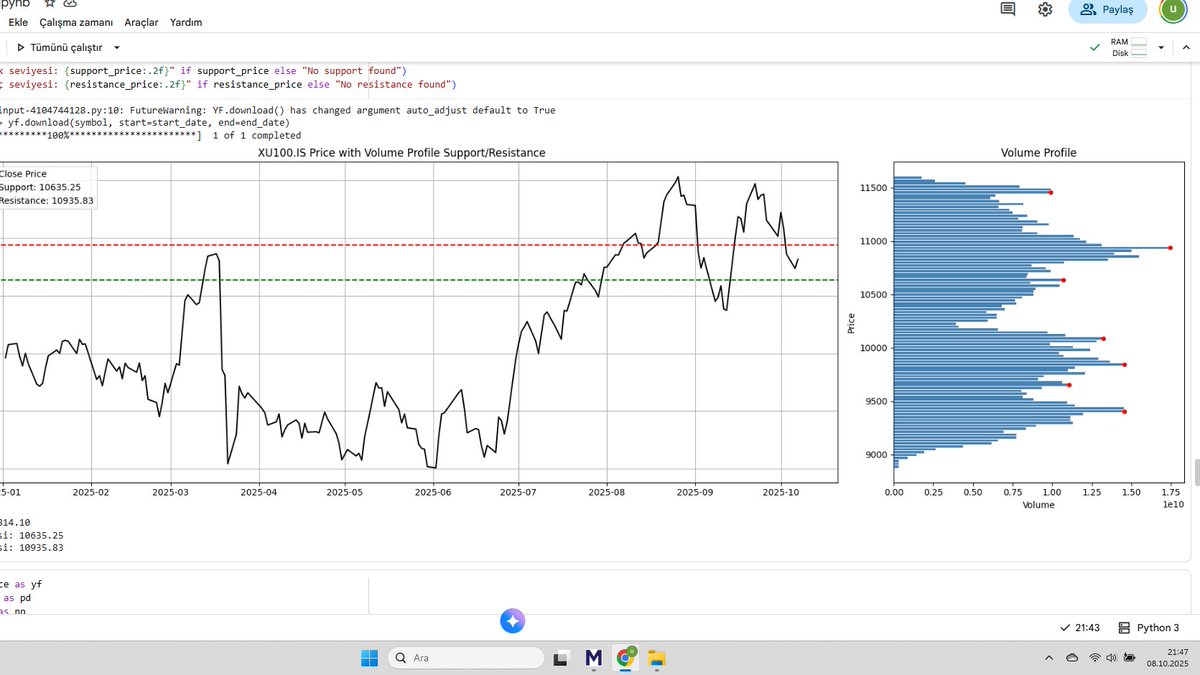Click the battery tray icon
This screenshot has height=675, width=1200.
[1130, 657]
